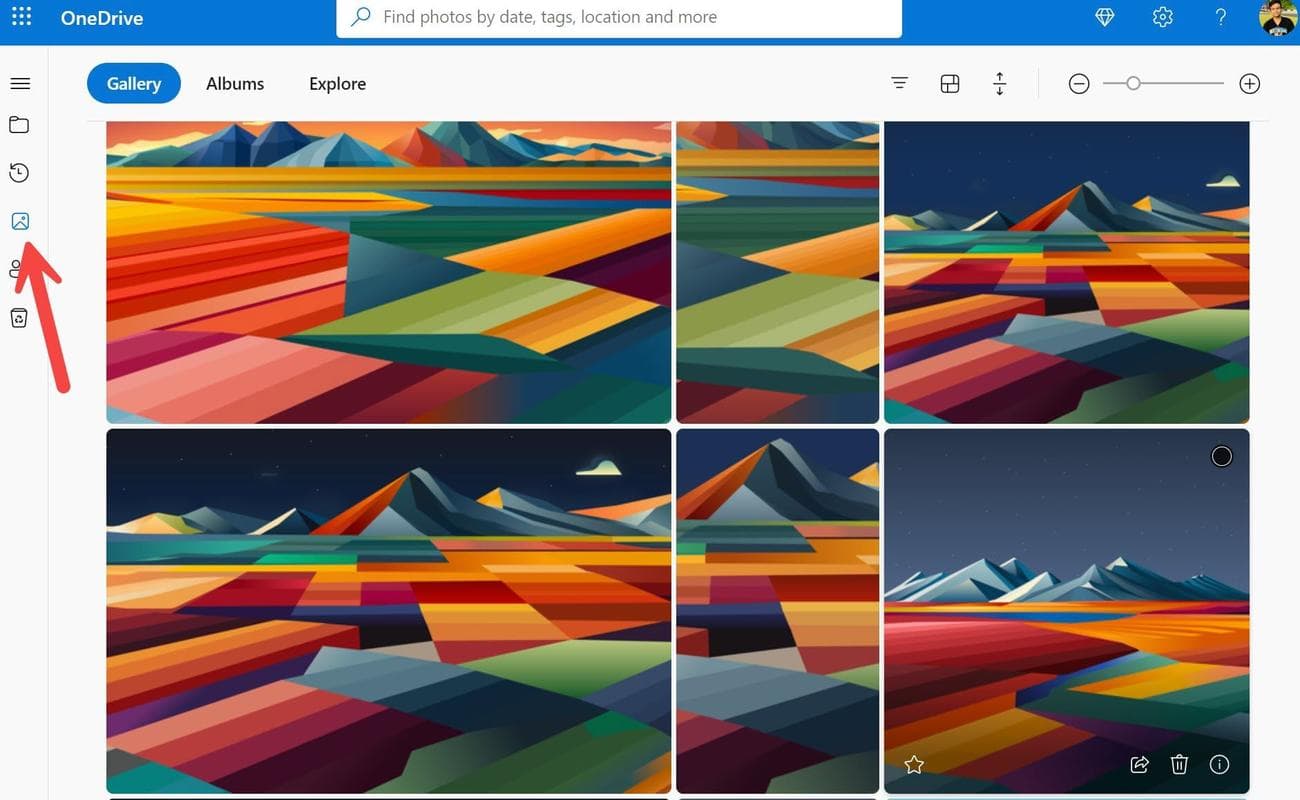1300x800 pixels.
Task: Open the Recycle bin from the sidebar
Action: (x=20, y=316)
